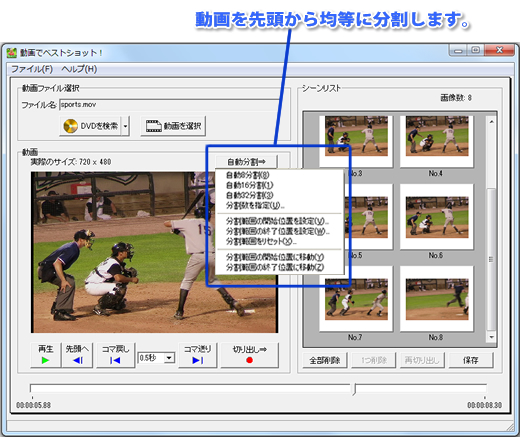Maximize the window using the title bar button
Image resolution: width=520 pixels, height=437 pixels.
tap(476, 50)
